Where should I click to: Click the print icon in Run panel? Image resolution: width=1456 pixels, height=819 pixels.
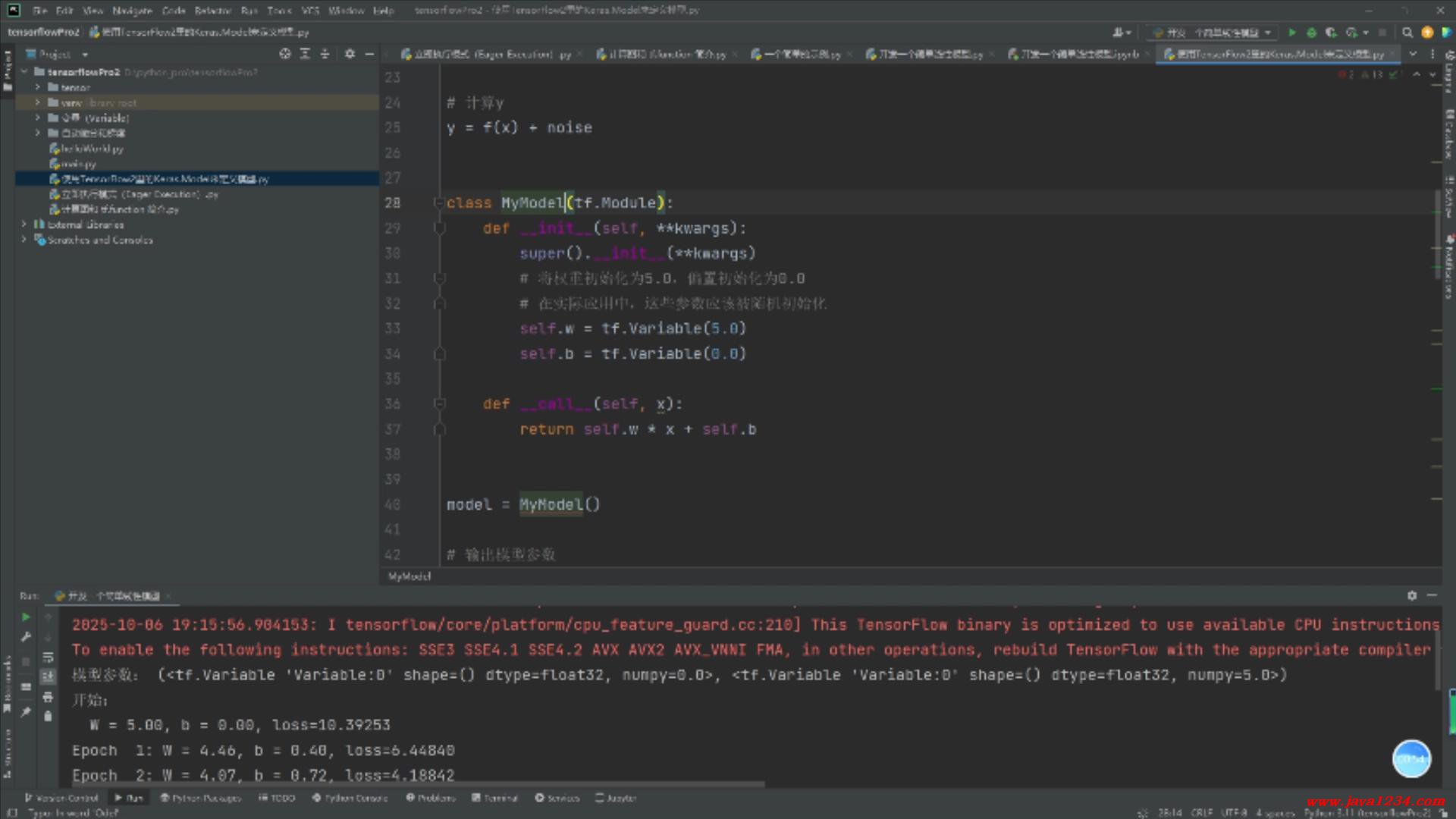pos(48,697)
